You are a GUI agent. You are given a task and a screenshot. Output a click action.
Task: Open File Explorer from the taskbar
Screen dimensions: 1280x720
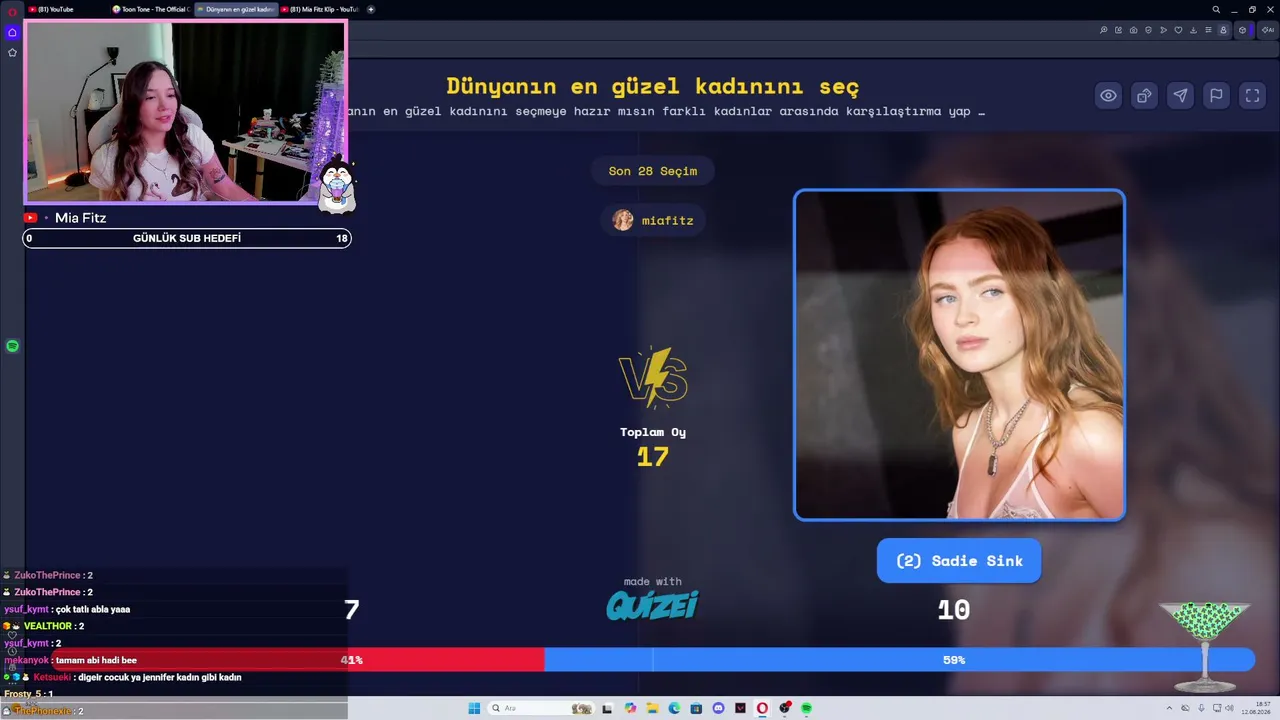click(652, 708)
